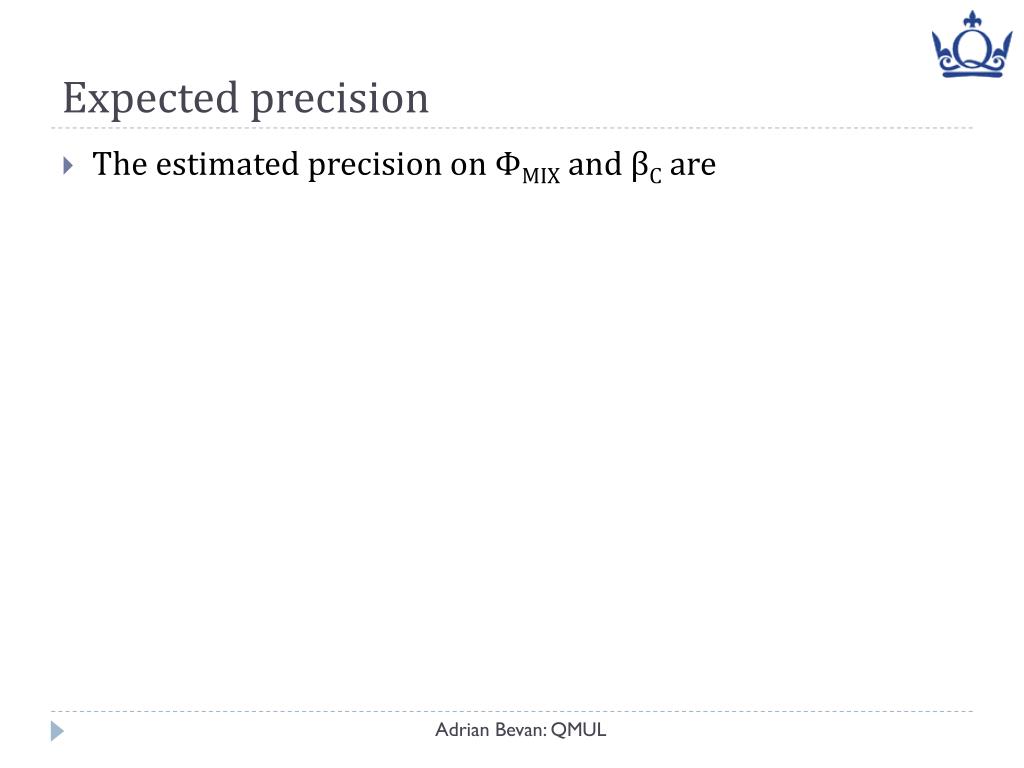Click the dashed line above the footer
Image resolution: width=1024 pixels, height=768 pixels.
coord(512,711)
